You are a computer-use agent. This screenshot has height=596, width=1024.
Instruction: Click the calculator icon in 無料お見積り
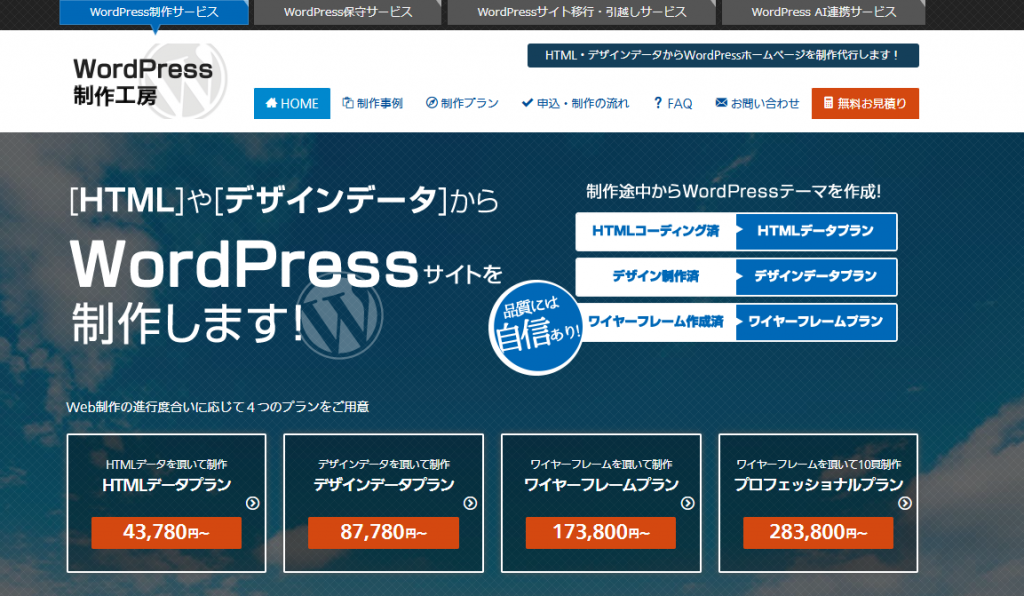pyautogui.click(x=828, y=102)
